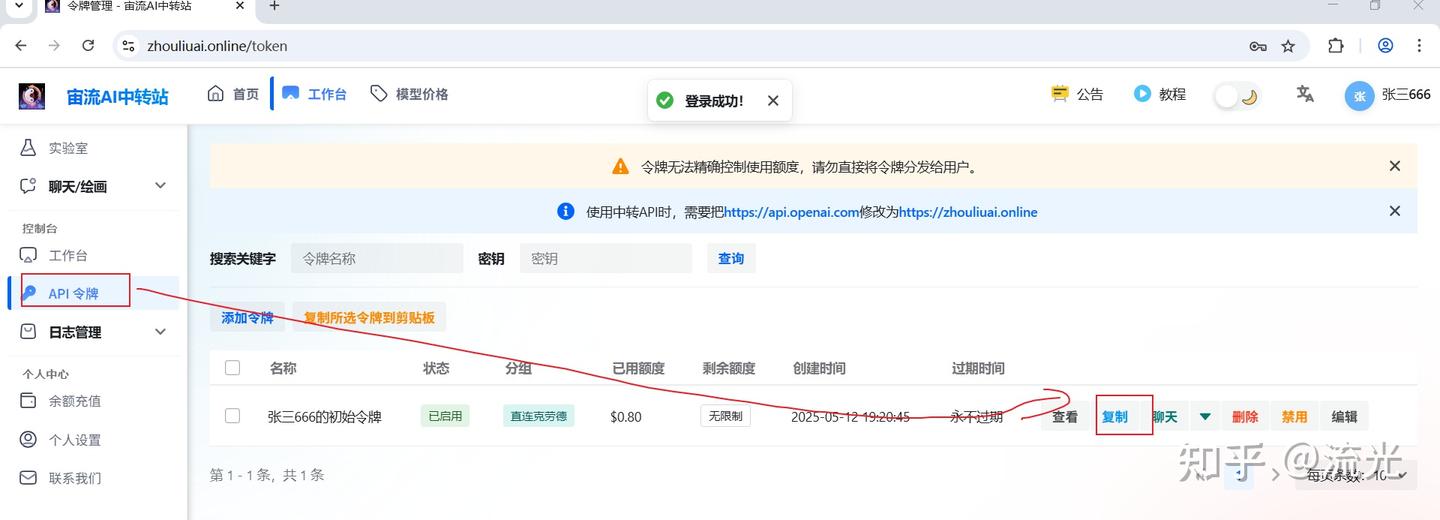The height and width of the screenshot is (520, 1440).
Task: Focus the 令牌名称 search field
Action: 377,258
